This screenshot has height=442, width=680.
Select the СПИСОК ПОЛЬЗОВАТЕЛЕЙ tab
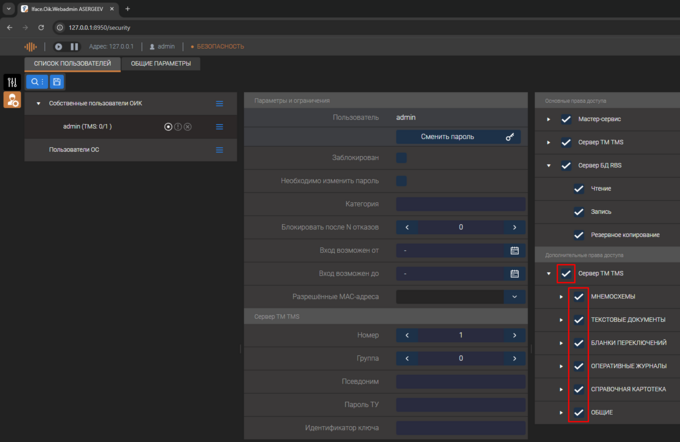73,64
